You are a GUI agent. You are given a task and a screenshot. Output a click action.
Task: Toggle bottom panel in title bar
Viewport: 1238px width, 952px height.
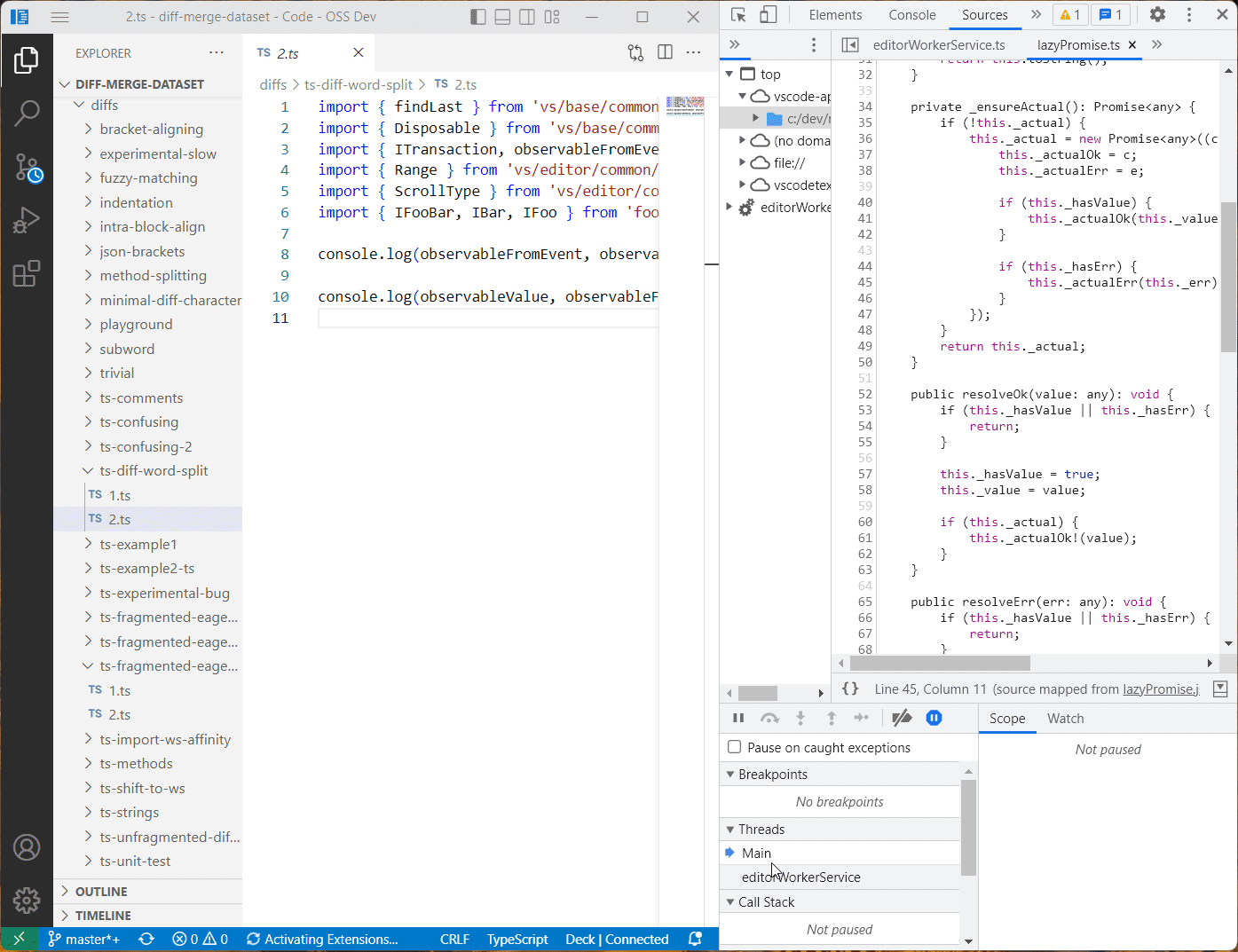pos(503,17)
